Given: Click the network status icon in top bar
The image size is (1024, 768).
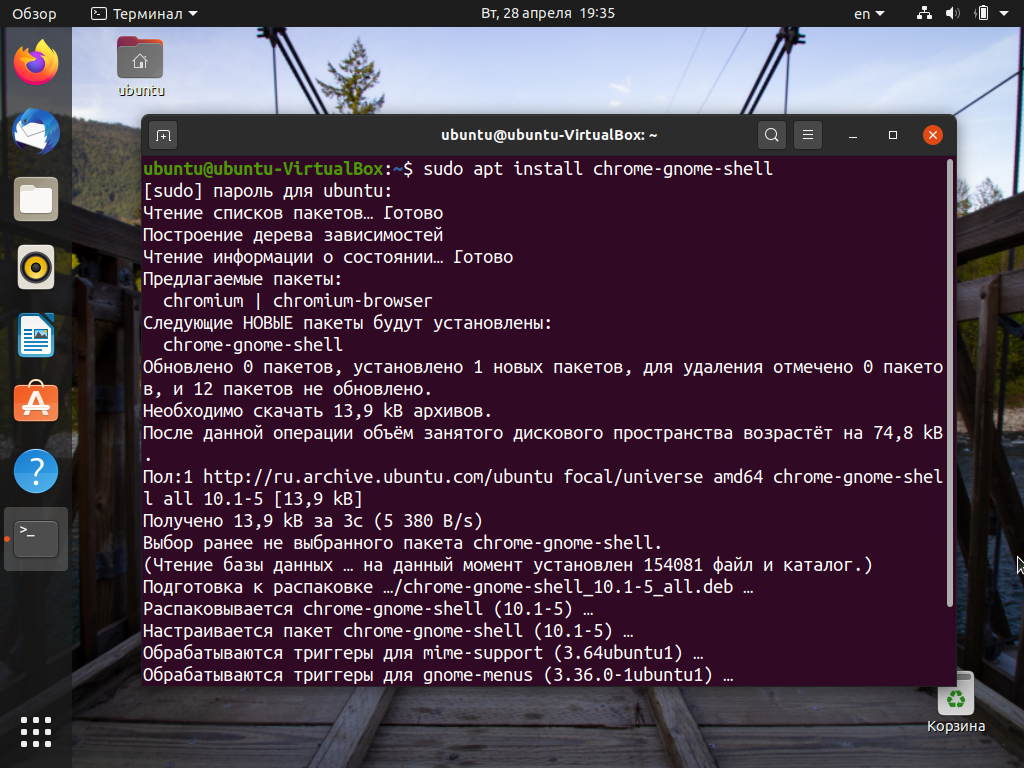Looking at the screenshot, I should click(924, 13).
